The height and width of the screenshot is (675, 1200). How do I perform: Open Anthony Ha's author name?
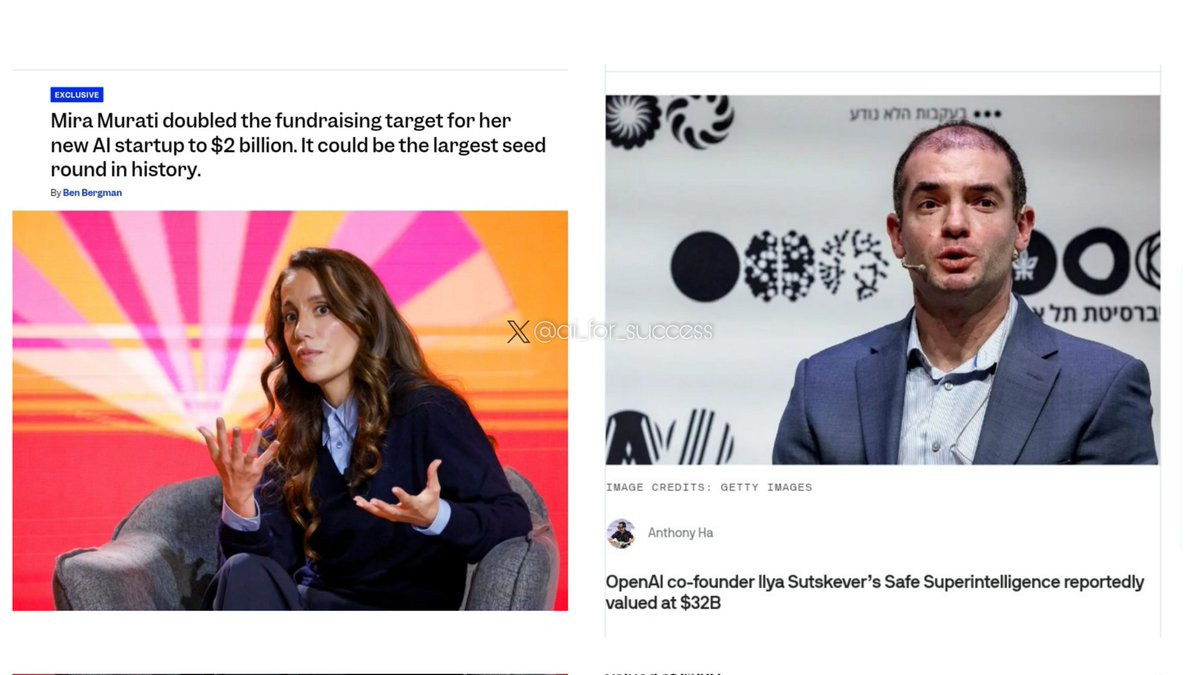680,533
